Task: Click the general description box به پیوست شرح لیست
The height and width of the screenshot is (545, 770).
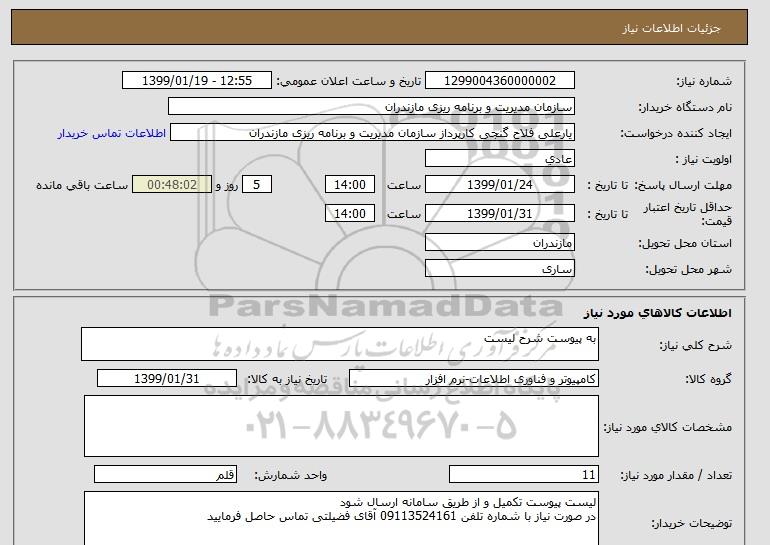Action: click(x=340, y=344)
